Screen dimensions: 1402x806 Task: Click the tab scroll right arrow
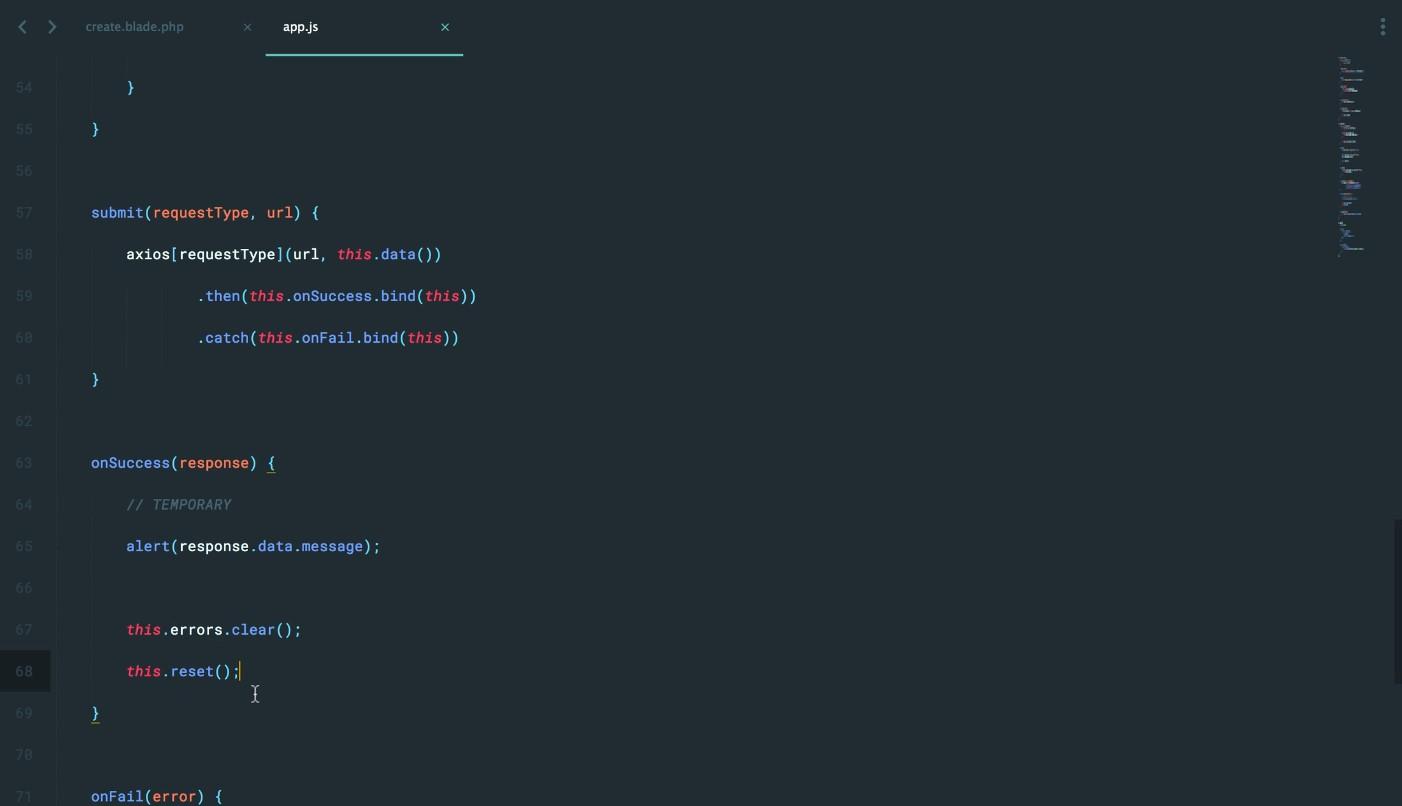52,27
